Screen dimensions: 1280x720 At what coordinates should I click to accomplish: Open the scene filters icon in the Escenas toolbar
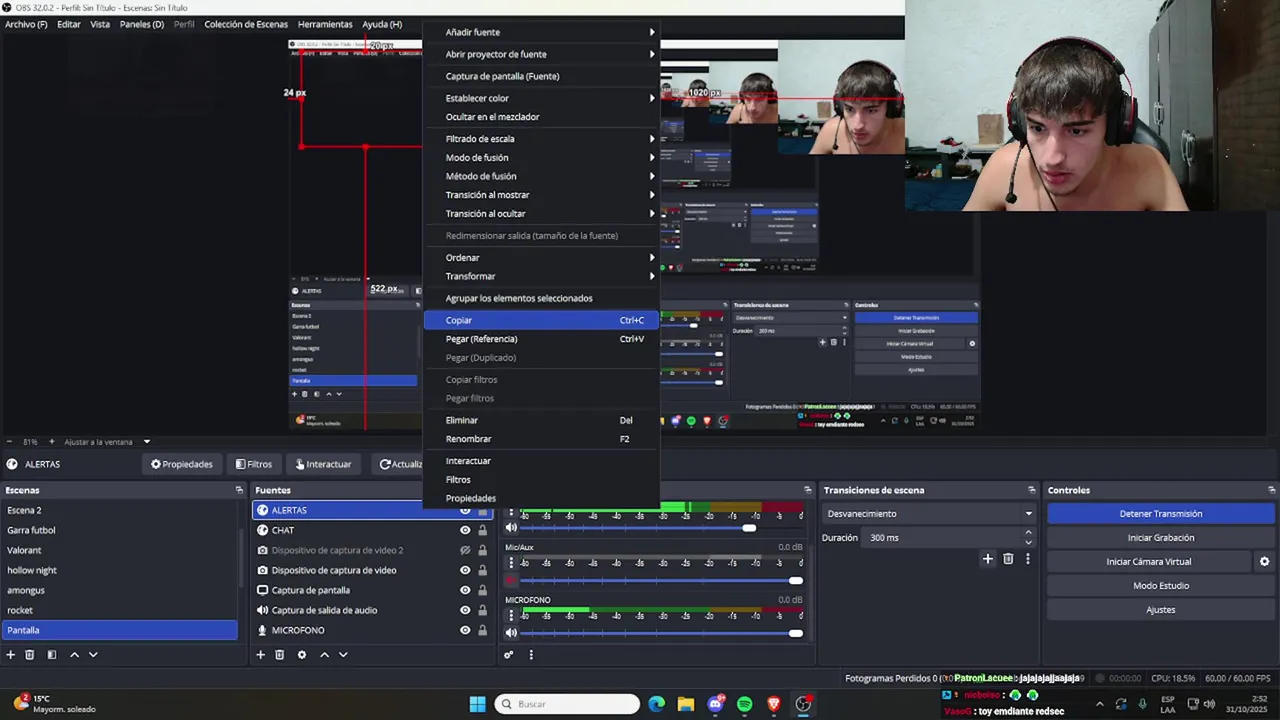click(x=52, y=655)
